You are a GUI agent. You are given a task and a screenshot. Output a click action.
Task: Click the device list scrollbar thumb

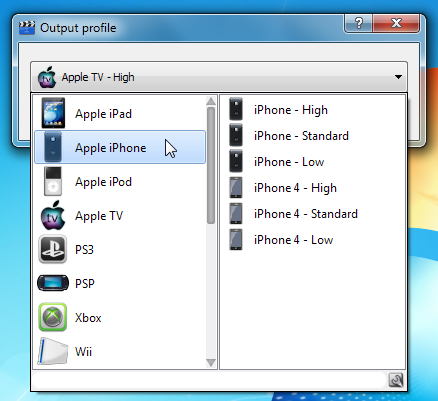[x=211, y=165]
